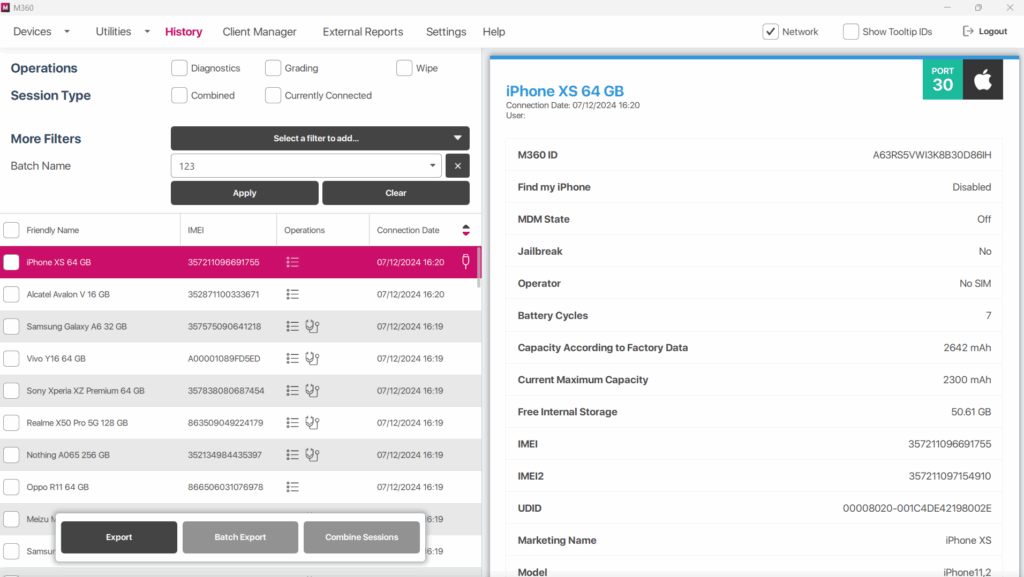The image size is (1024, 577).
Task: Open operations list icon for Oppo R11
Action: tap(292, 487)
